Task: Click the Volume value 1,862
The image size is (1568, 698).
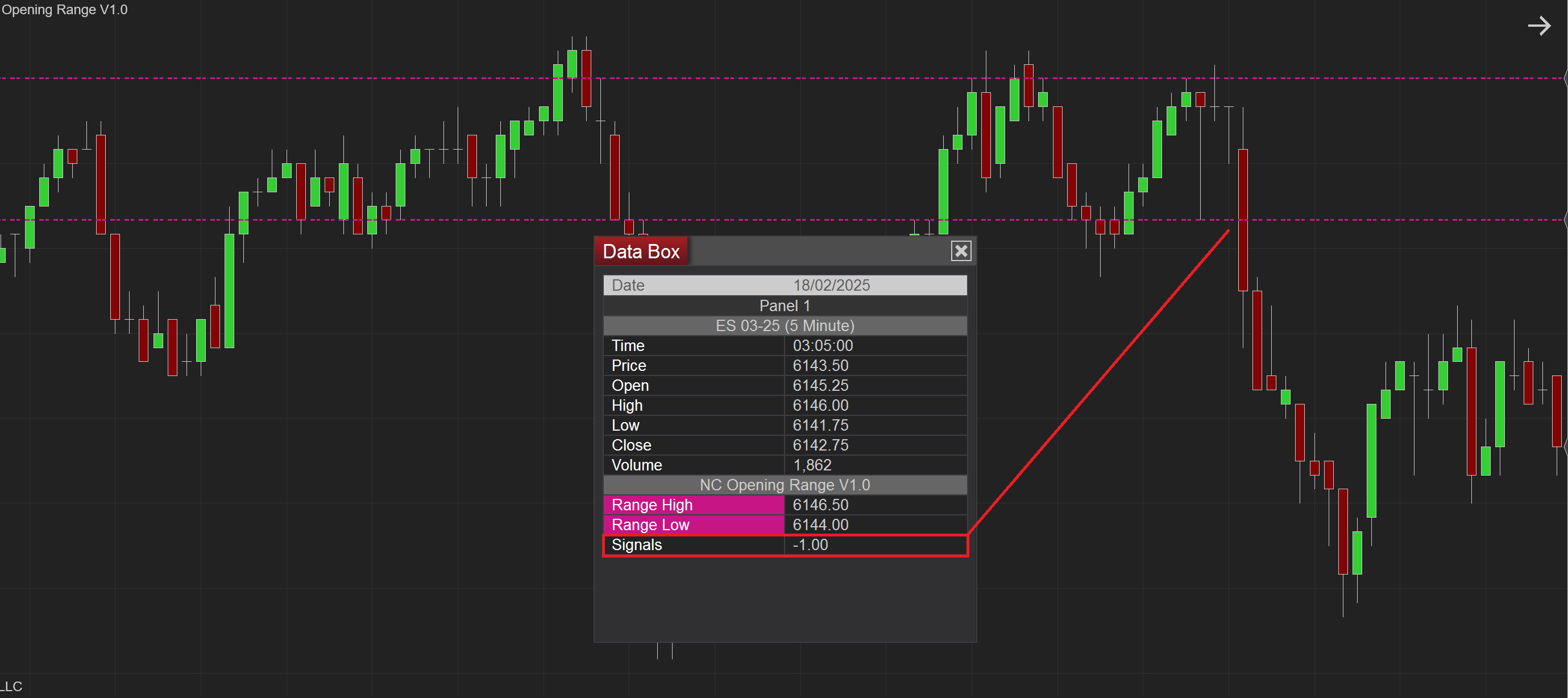Action: pyautogui.click(x=812, y=465)
